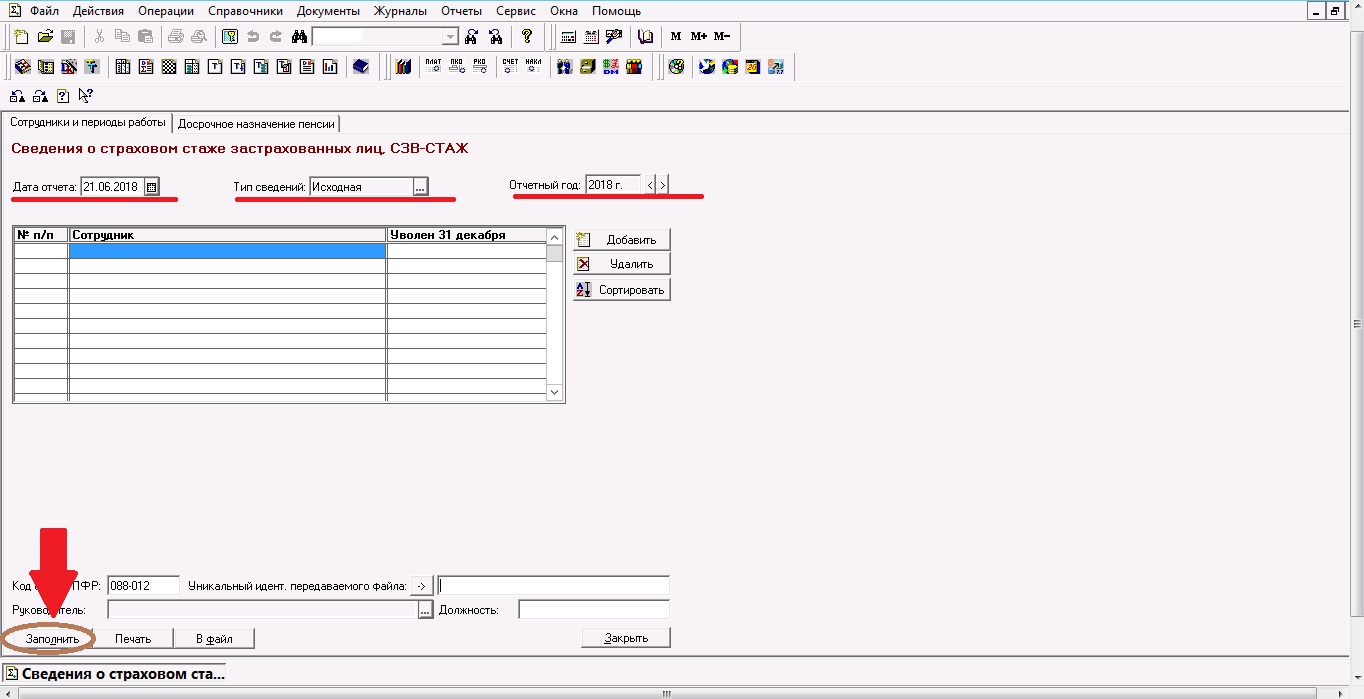This screenshot has width=1364, height=699.
Task: Open Help with the yellow question mark icon
Action: [528, 37]
